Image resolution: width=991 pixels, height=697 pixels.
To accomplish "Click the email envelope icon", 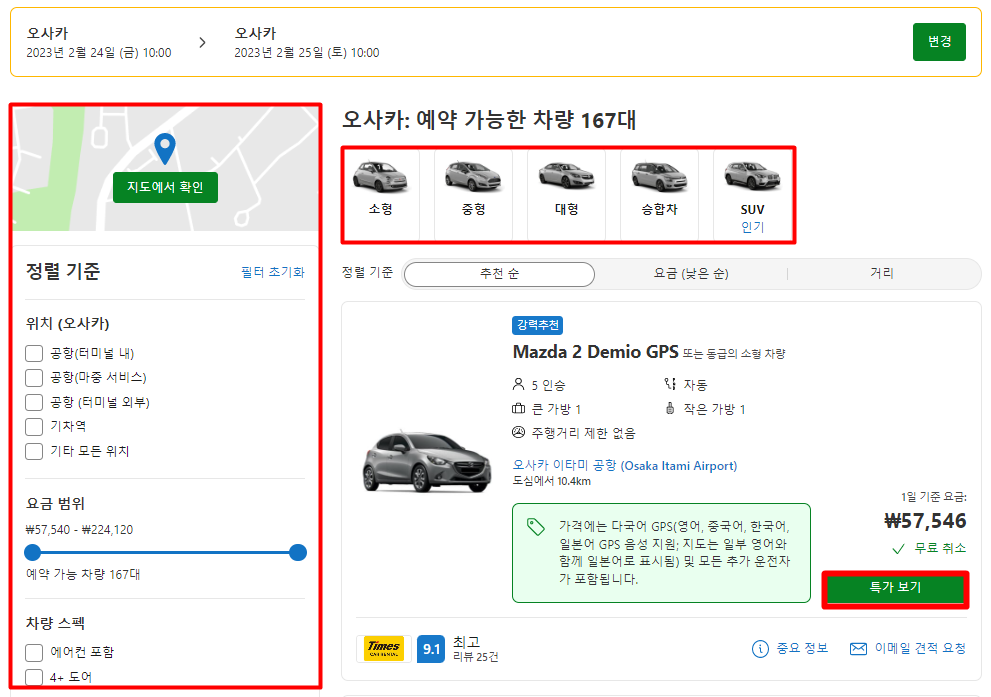I will [858, 648].
